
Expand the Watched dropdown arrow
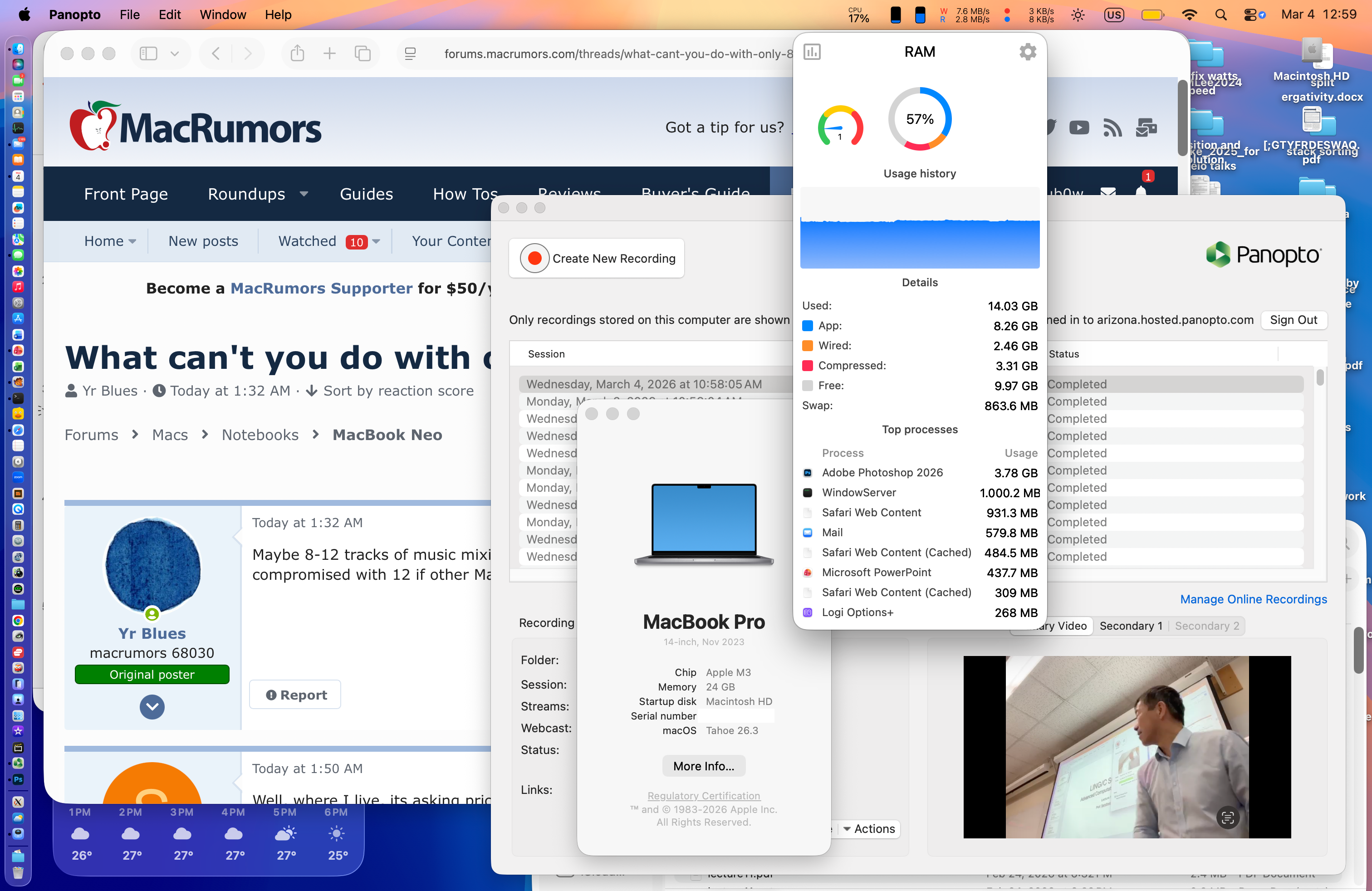tap(377, 241)
